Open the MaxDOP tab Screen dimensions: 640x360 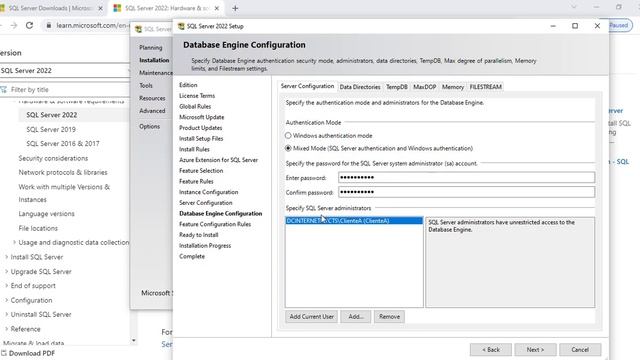point(424,87)
